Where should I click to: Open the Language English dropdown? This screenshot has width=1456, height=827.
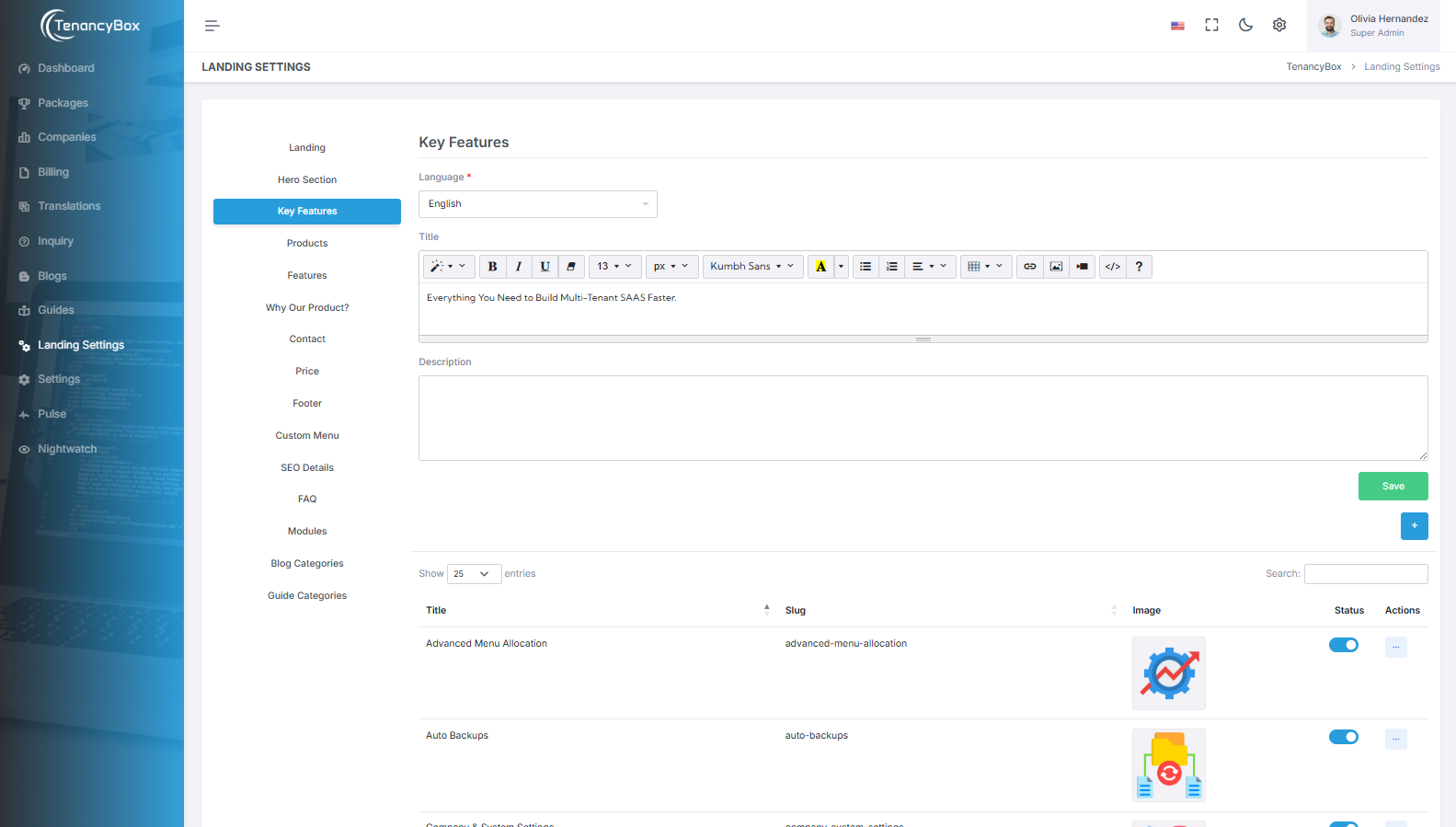537,204
